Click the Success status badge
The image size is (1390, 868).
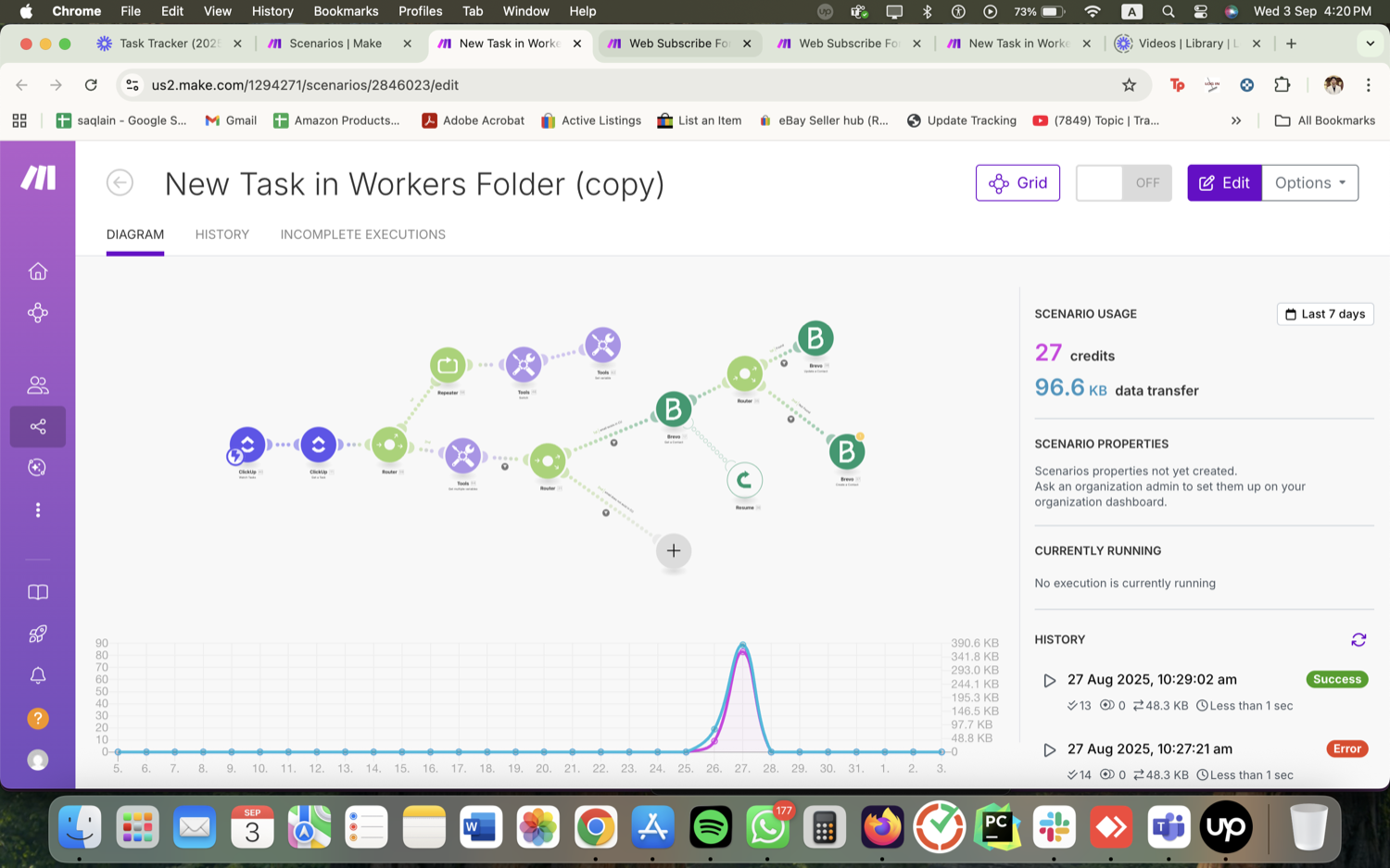(x=1337, y=679)
